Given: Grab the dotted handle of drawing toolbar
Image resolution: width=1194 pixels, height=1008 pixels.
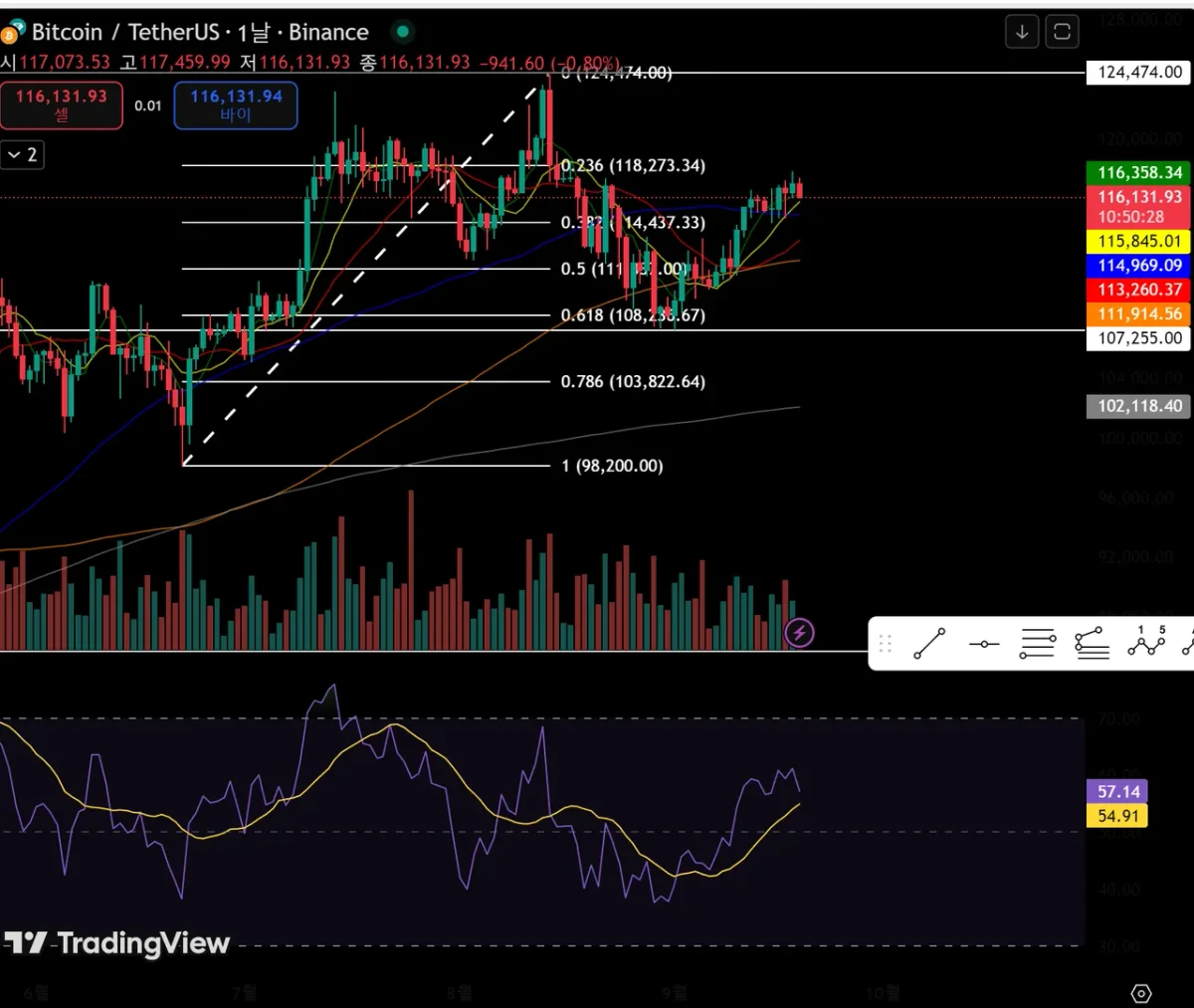Looking at the screenshot, I should point(885,644).
